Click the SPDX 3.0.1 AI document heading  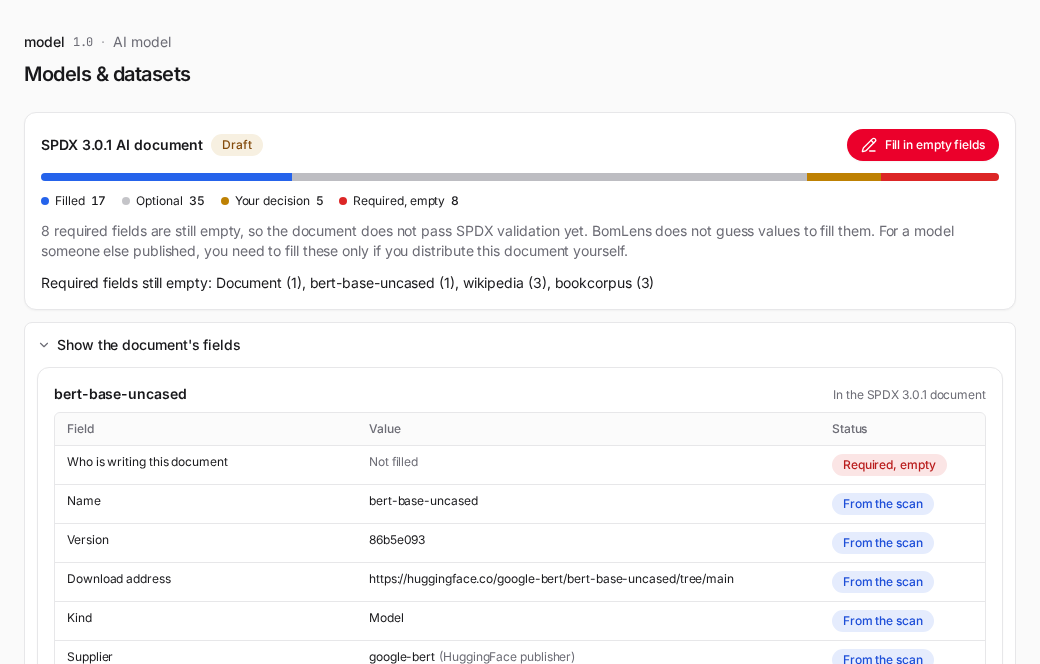point(122,145)
